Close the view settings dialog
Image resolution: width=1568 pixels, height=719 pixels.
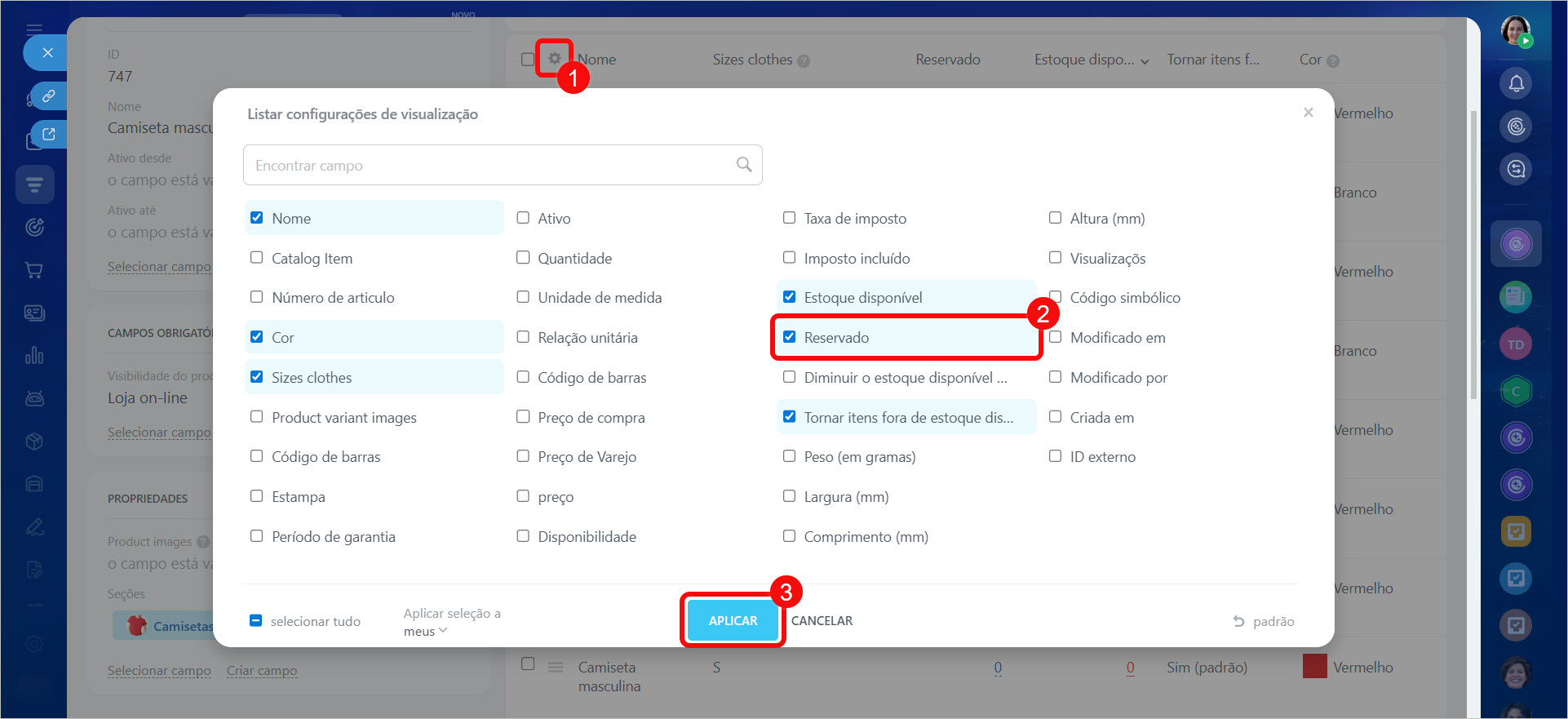(x=1308, y=113)
